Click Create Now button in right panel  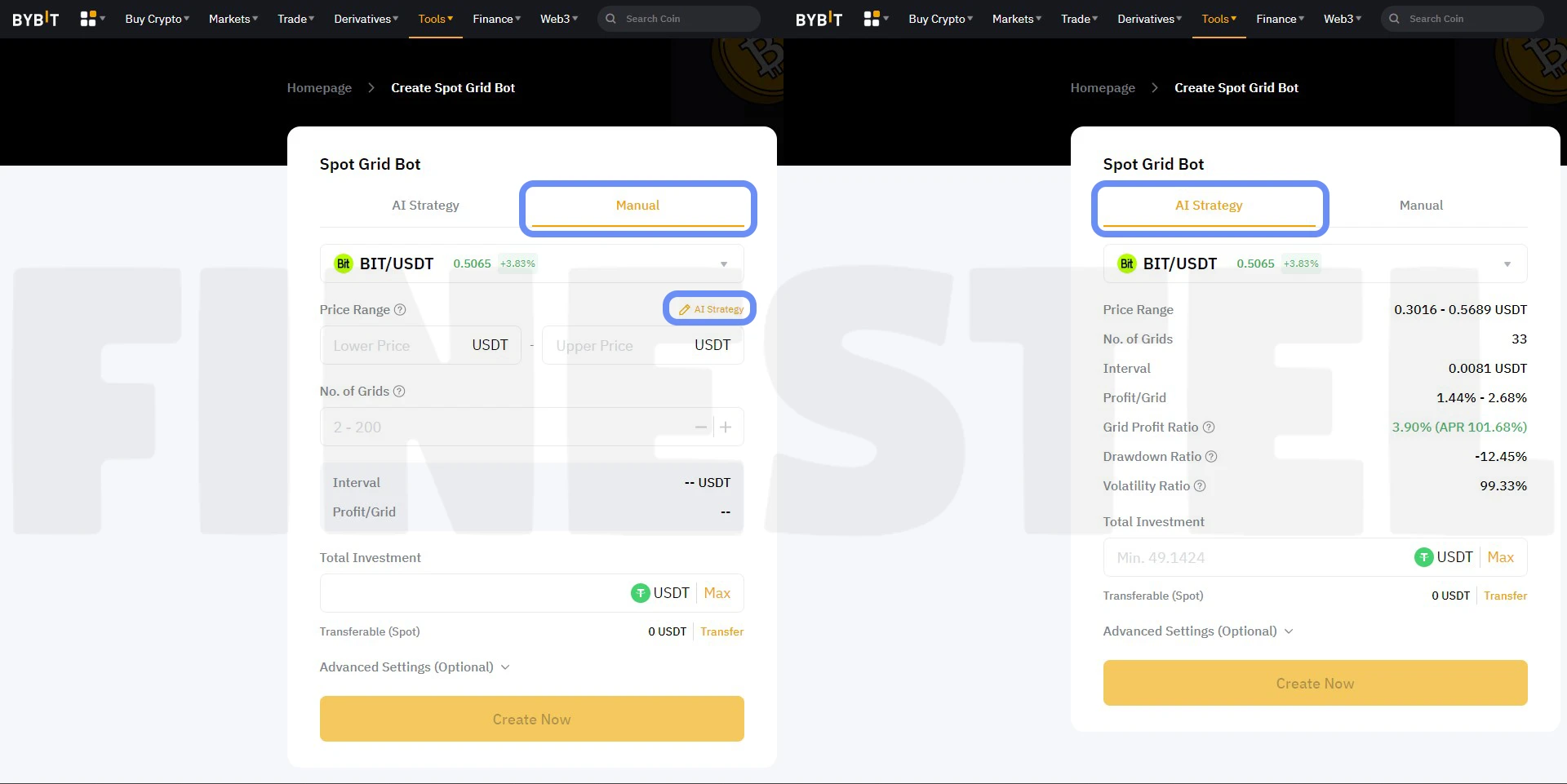(1315, 683)
